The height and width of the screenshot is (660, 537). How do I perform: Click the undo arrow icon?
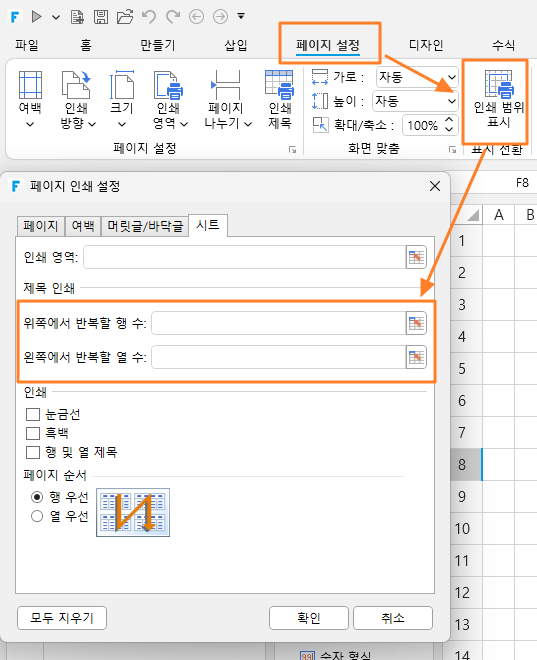pos(149,17)
